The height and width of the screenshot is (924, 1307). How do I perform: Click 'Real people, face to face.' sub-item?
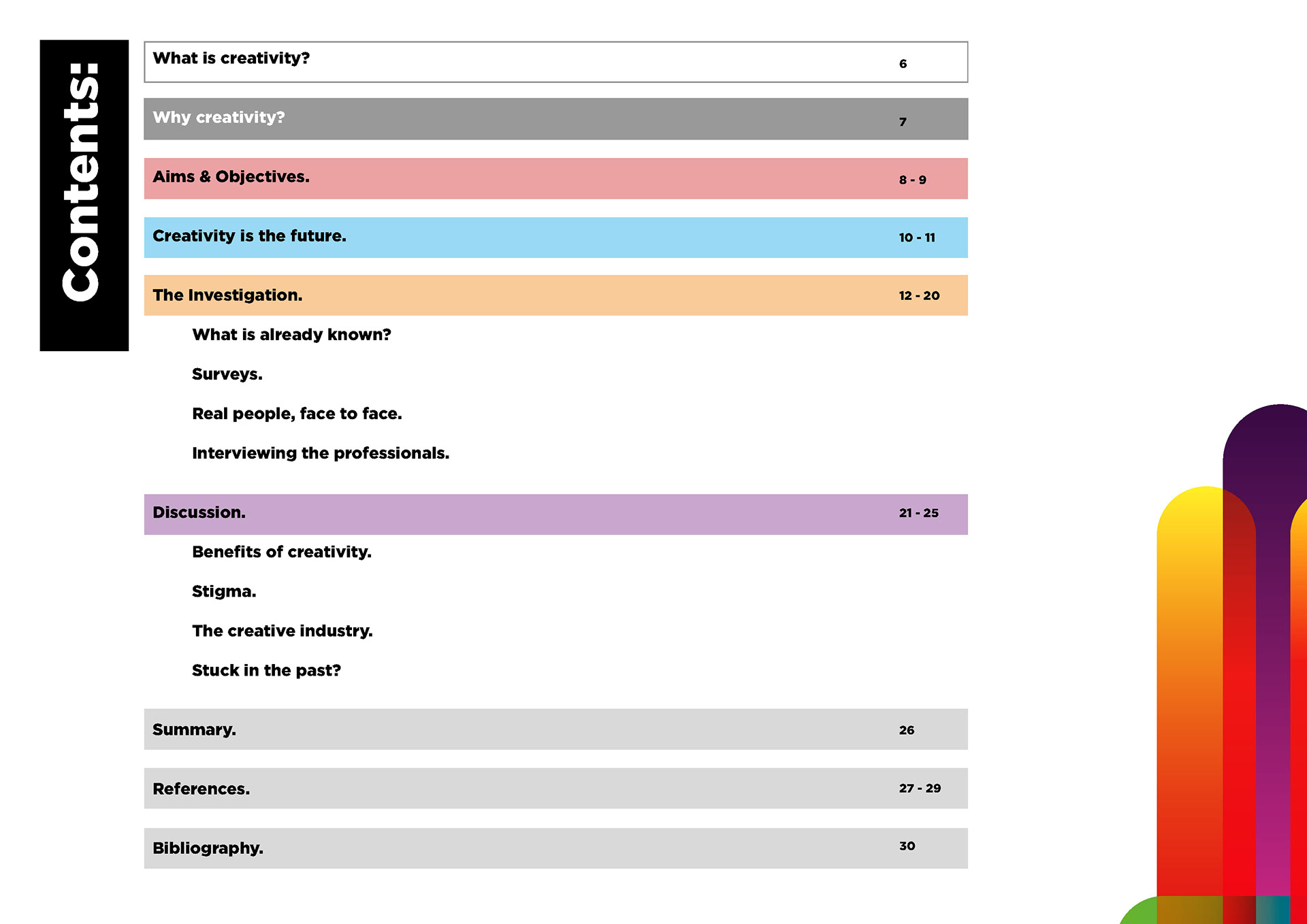pyautogui.click(x=297, y=414)
